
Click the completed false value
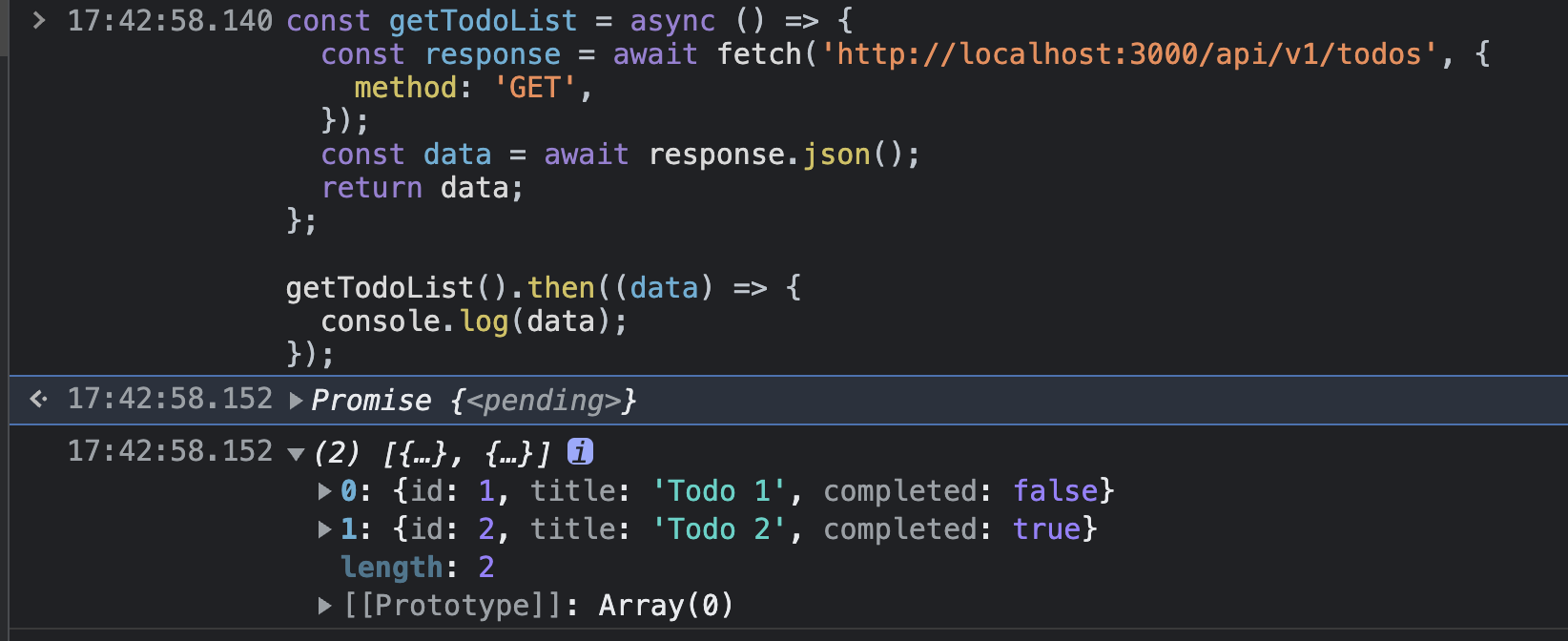(1055, 491)
